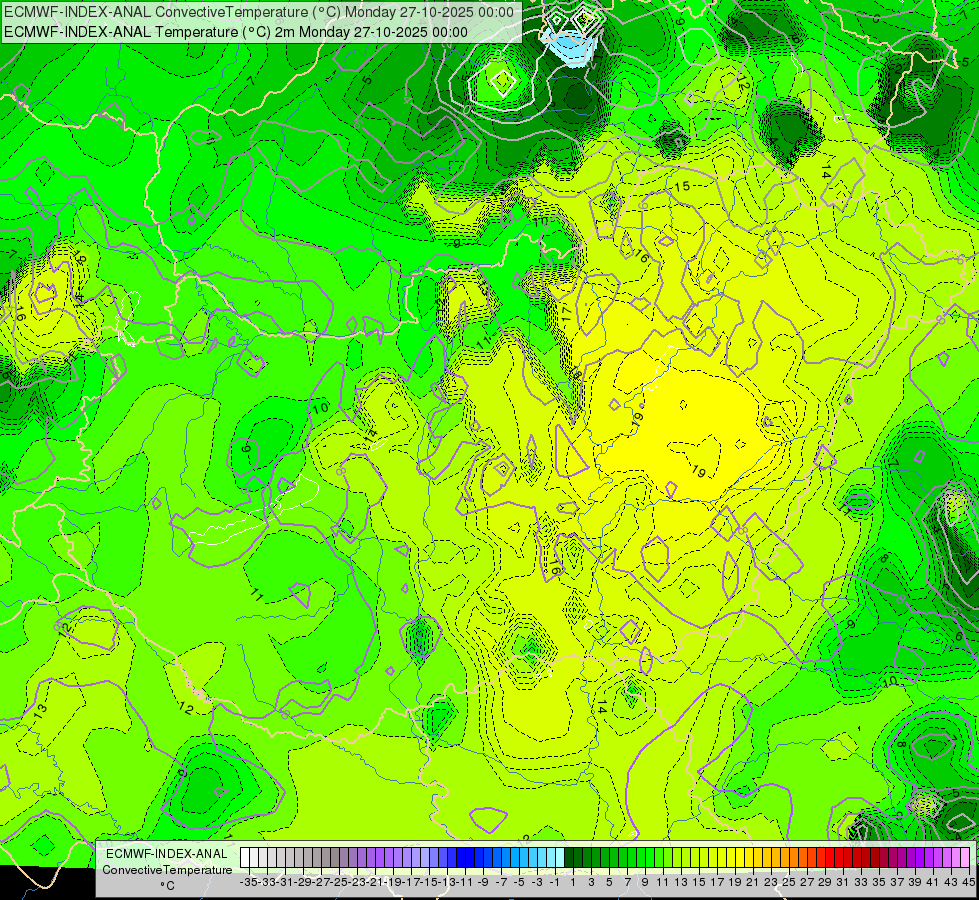Click the ConvectiveTemperature title line at top
This screenshot has height=900, width=979.
point(259,12)
